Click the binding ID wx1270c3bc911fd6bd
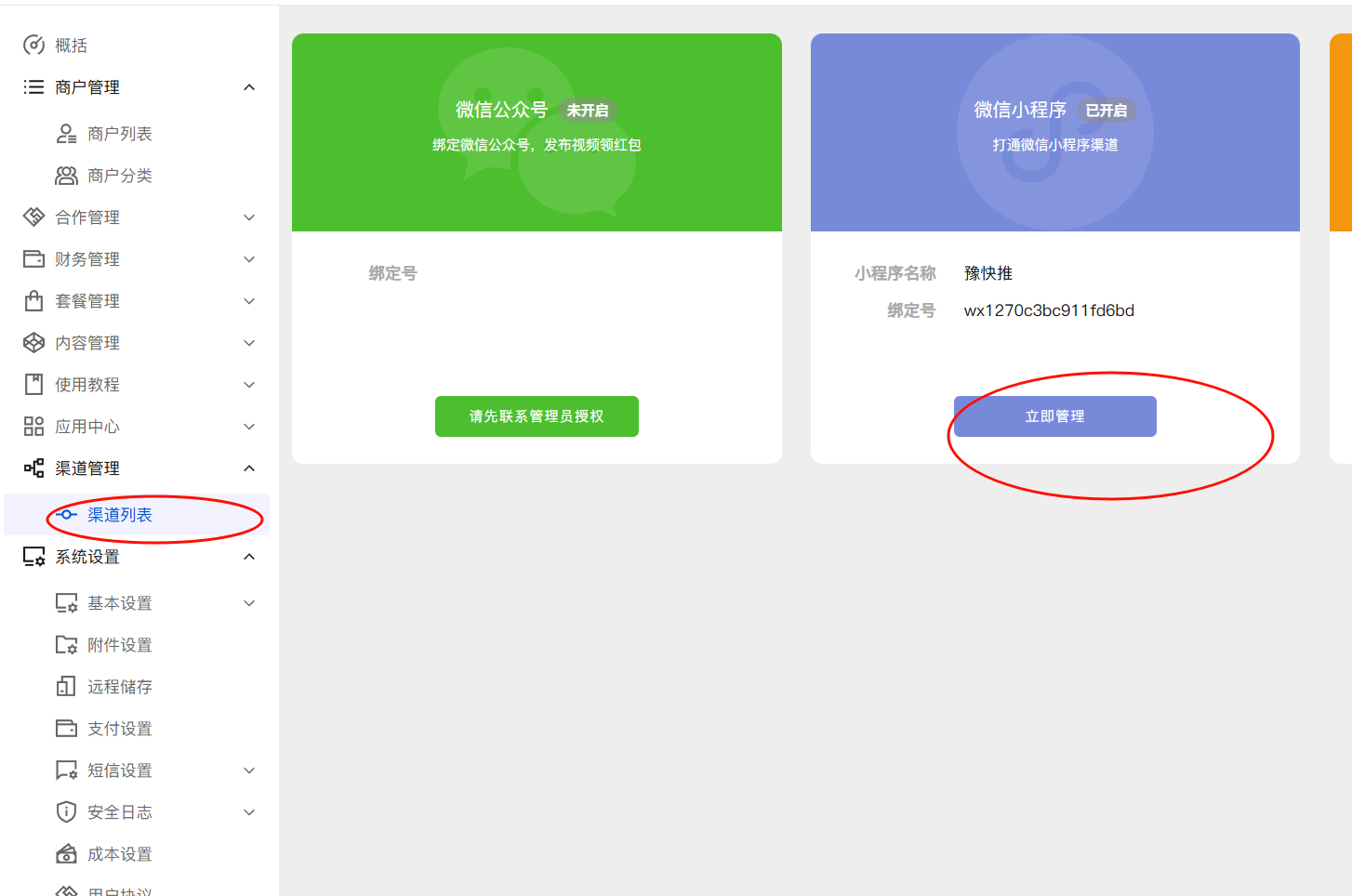 [1049, 310]
